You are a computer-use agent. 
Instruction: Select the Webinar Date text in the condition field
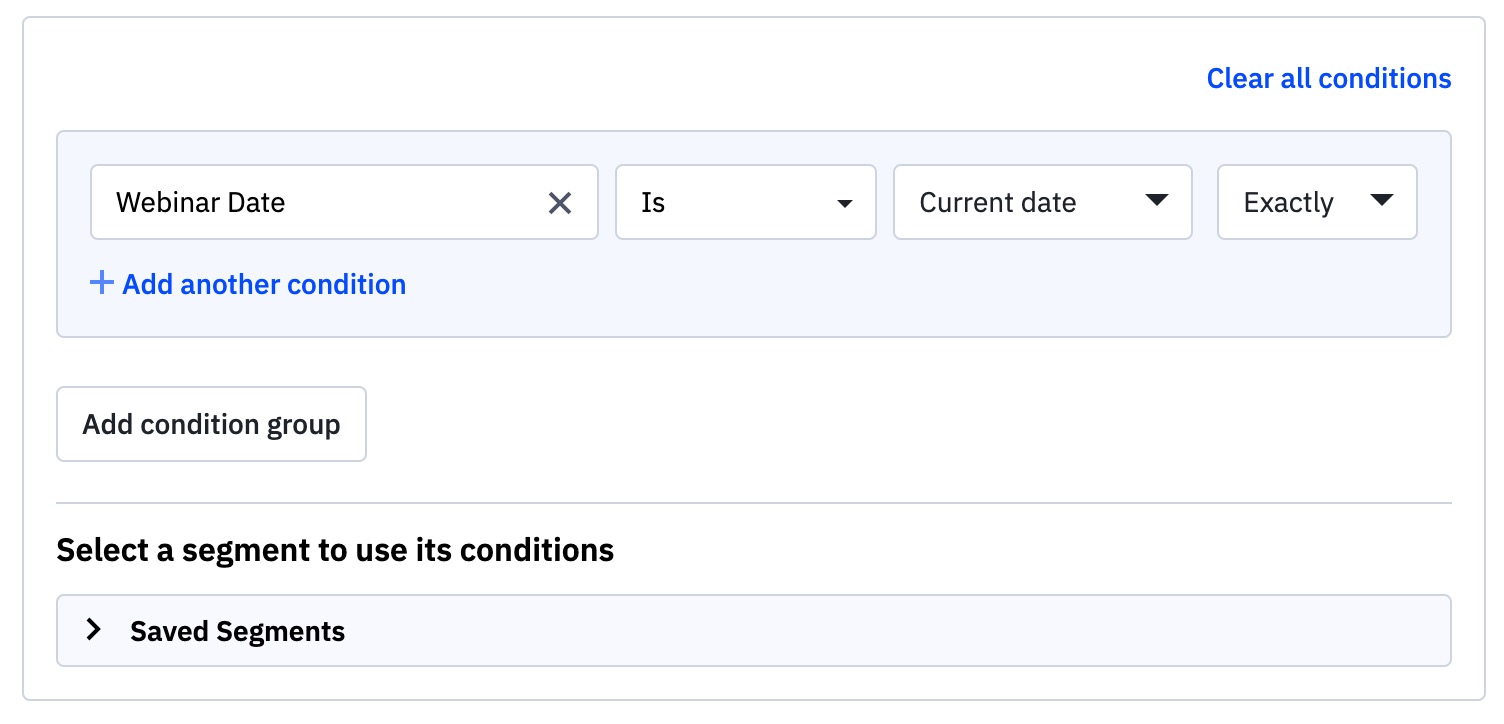(200, 203)
